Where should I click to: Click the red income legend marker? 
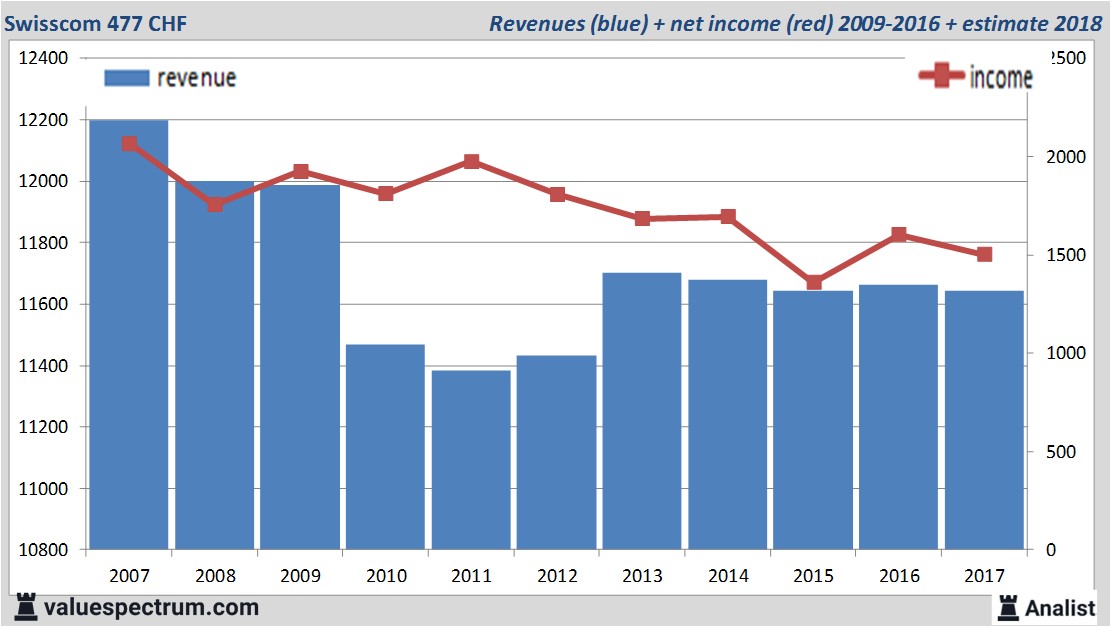tap(942, 75)
